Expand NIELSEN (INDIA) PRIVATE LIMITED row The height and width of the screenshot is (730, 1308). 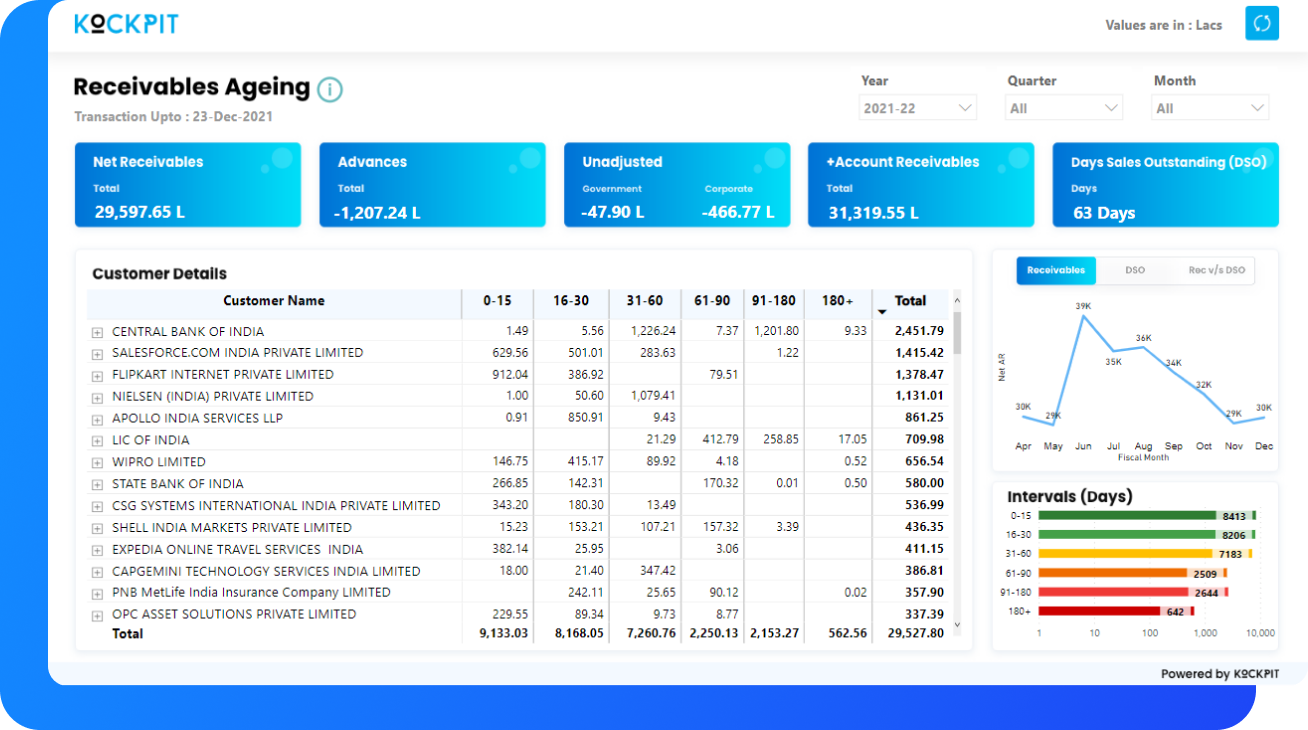pyautogui.click(x=97, y=398)
